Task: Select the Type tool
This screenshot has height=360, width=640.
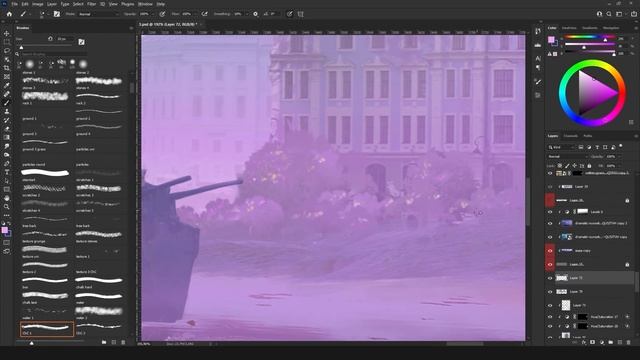Action: pos(7,172)
